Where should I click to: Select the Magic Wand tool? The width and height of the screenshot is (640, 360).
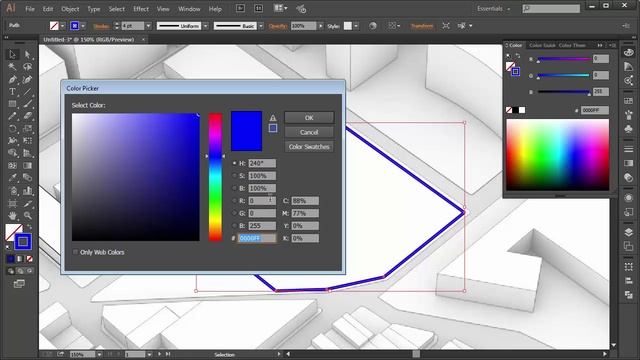click(12, 67)
